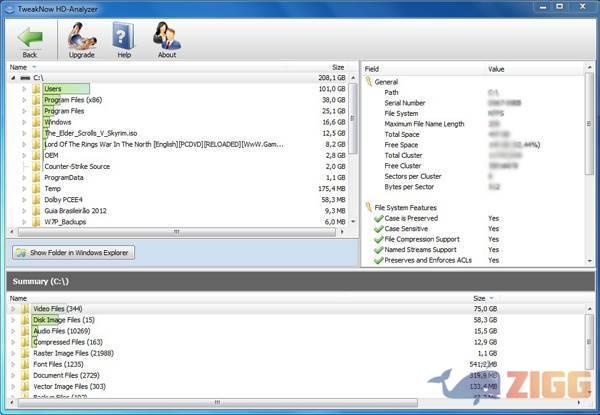Expand the Program Files folder node
The height and width of the screenshot is (415, 600).
(x=24, y=111)
